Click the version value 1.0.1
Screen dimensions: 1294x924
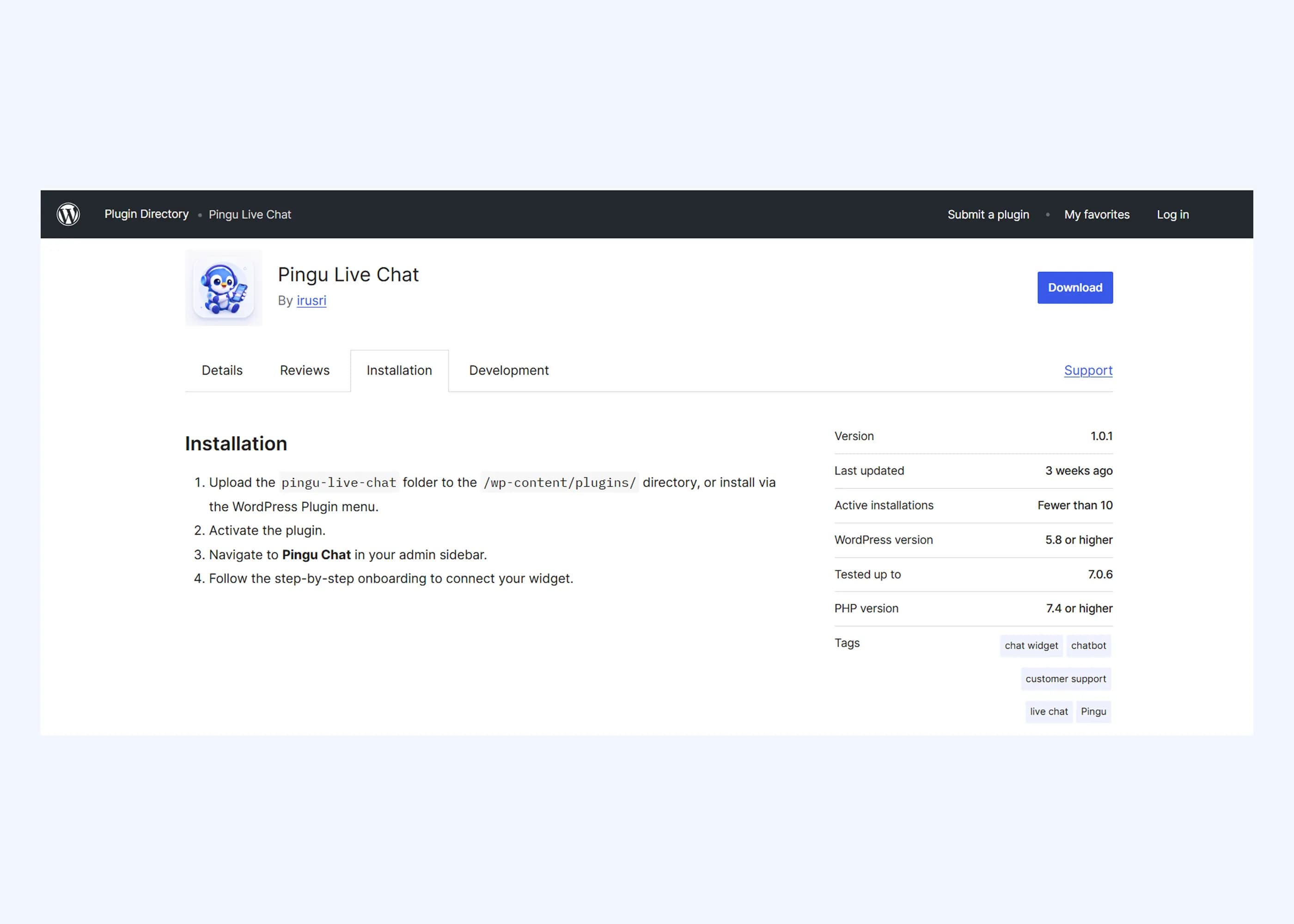[1101, 437]
